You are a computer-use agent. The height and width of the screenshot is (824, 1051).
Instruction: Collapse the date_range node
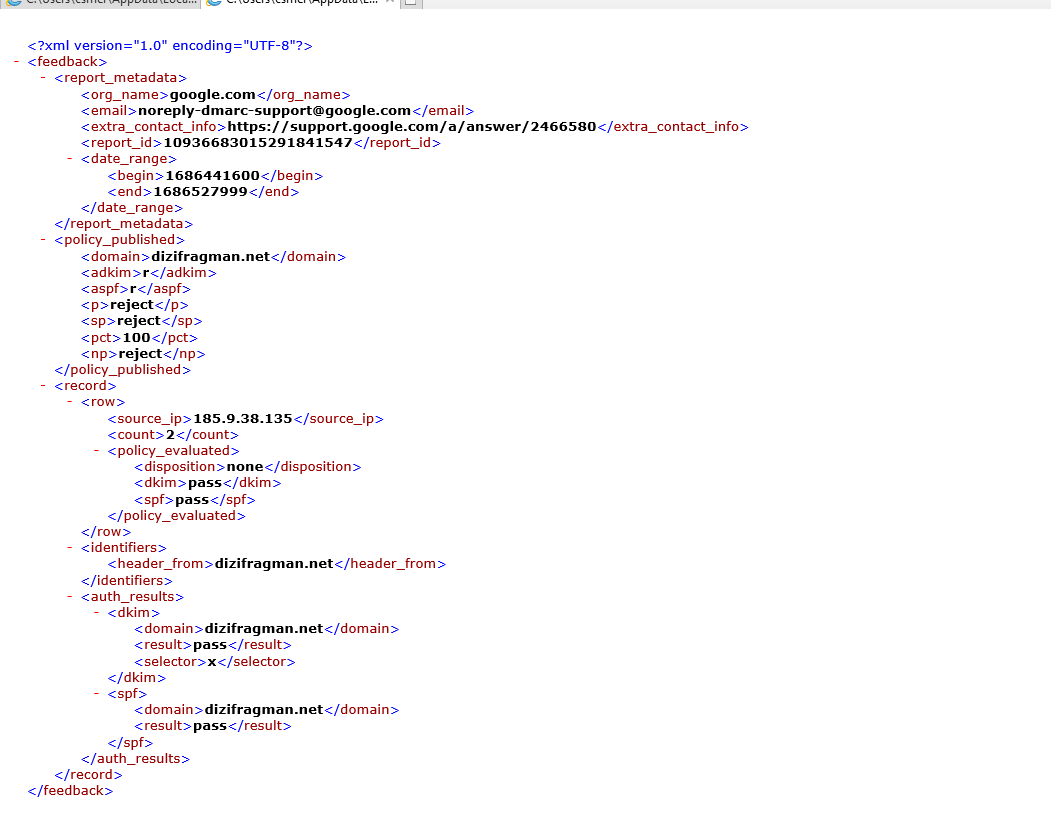[x=70, y=159]
